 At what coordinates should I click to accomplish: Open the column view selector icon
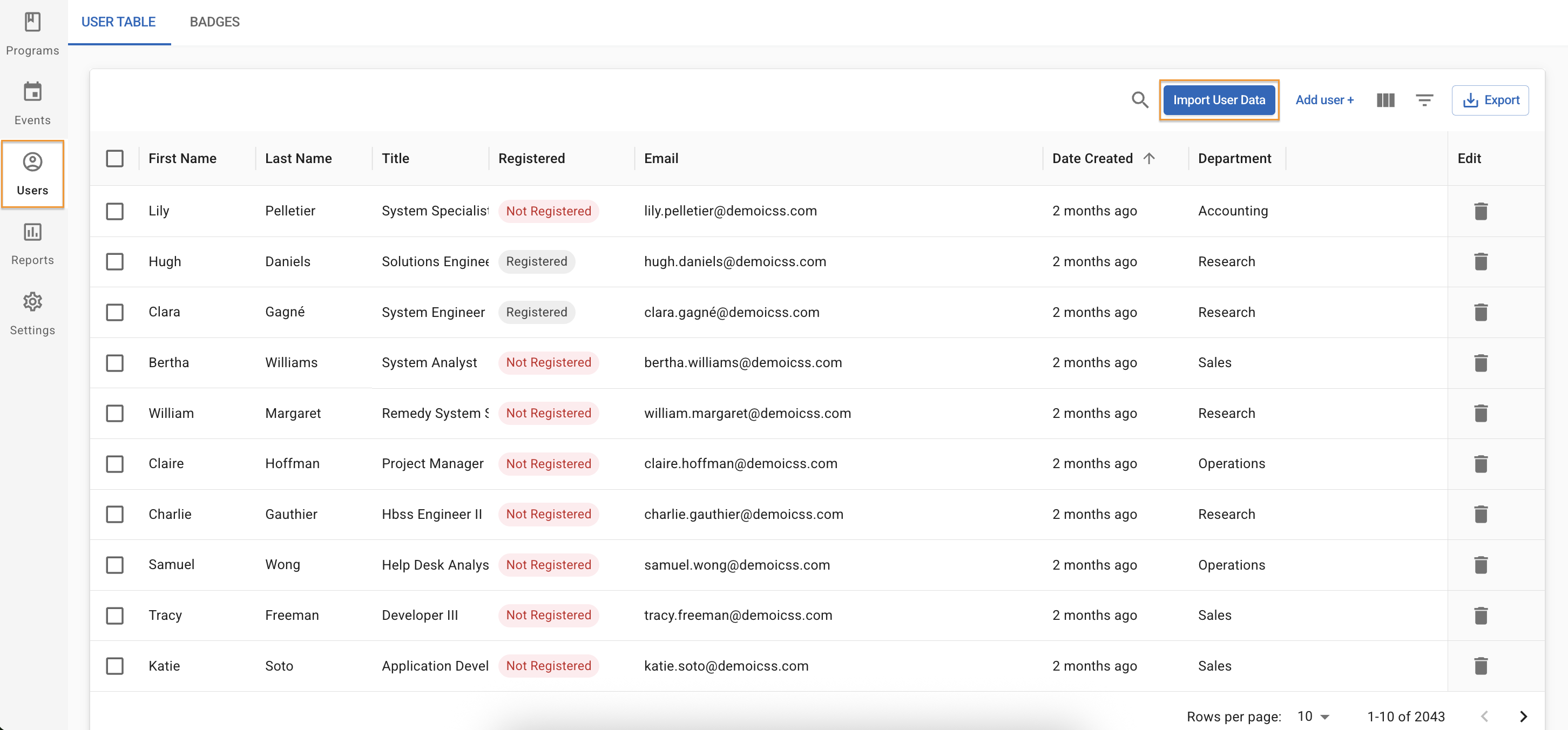tap(1385, 100)
